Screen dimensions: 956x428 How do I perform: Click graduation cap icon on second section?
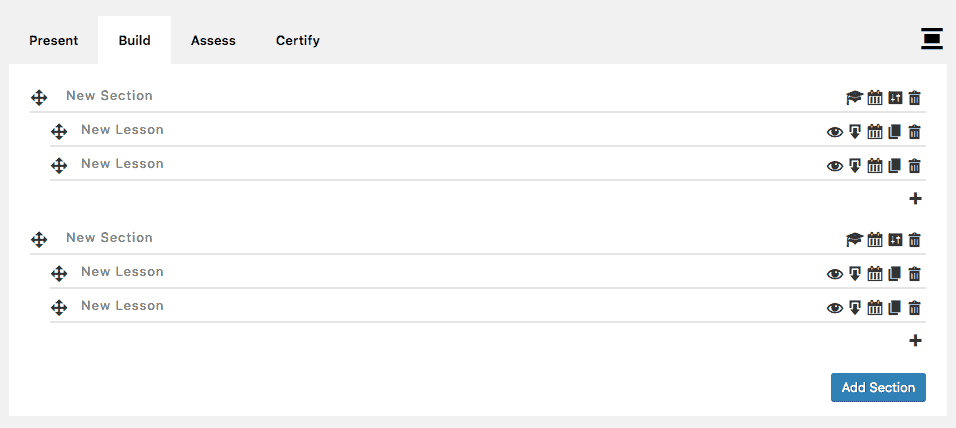pos(855,240)
